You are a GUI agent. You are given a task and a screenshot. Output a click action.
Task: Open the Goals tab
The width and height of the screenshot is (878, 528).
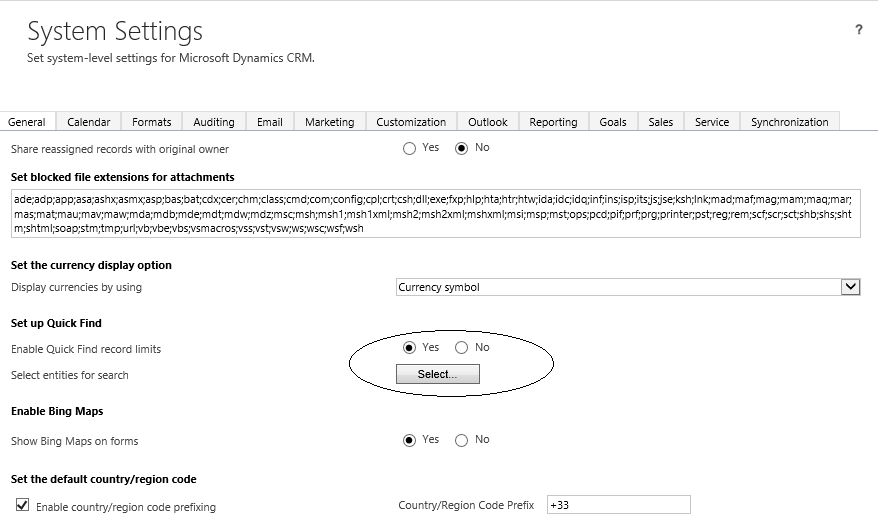pos(613,122)
